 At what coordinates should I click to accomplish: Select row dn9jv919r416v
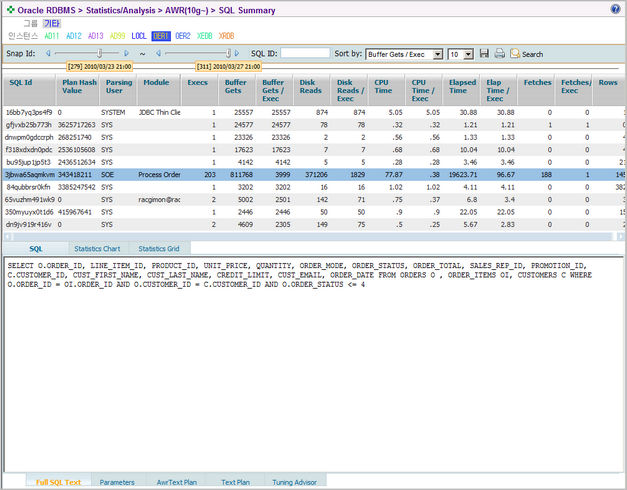pyautogui.click(x=314, y=224)
